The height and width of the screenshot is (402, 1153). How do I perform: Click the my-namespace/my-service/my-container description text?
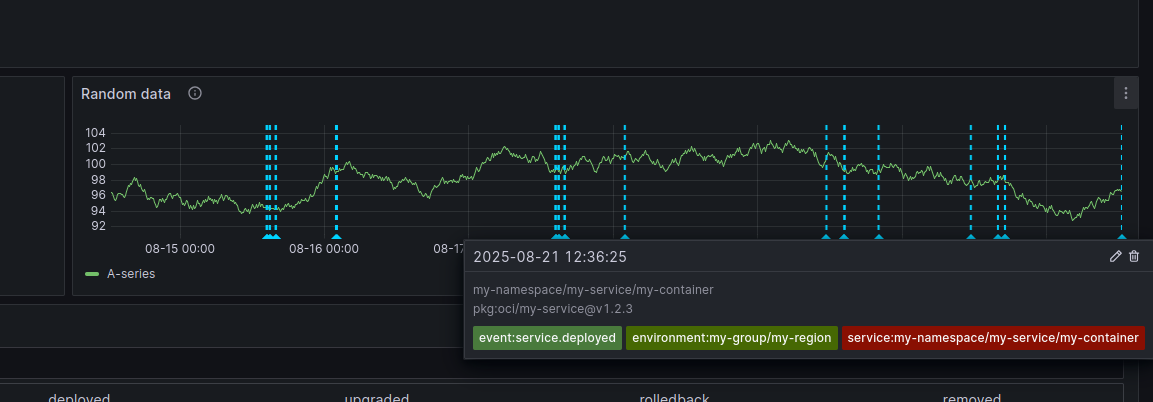tap(593, 290)
